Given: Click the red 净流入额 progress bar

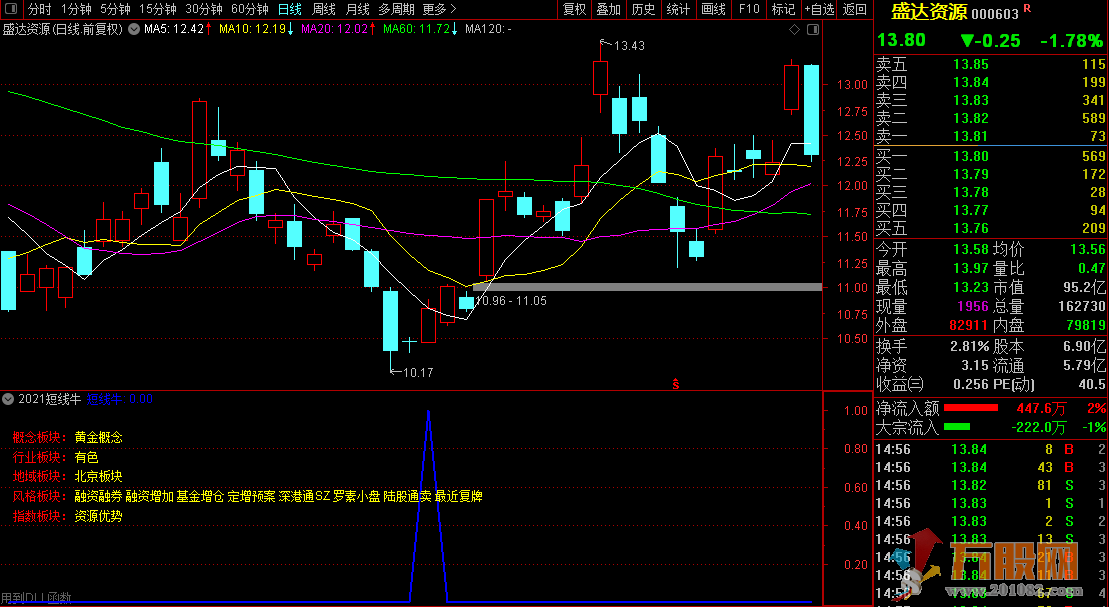Looking at the screenshot, I should click(x=971, y=407).
